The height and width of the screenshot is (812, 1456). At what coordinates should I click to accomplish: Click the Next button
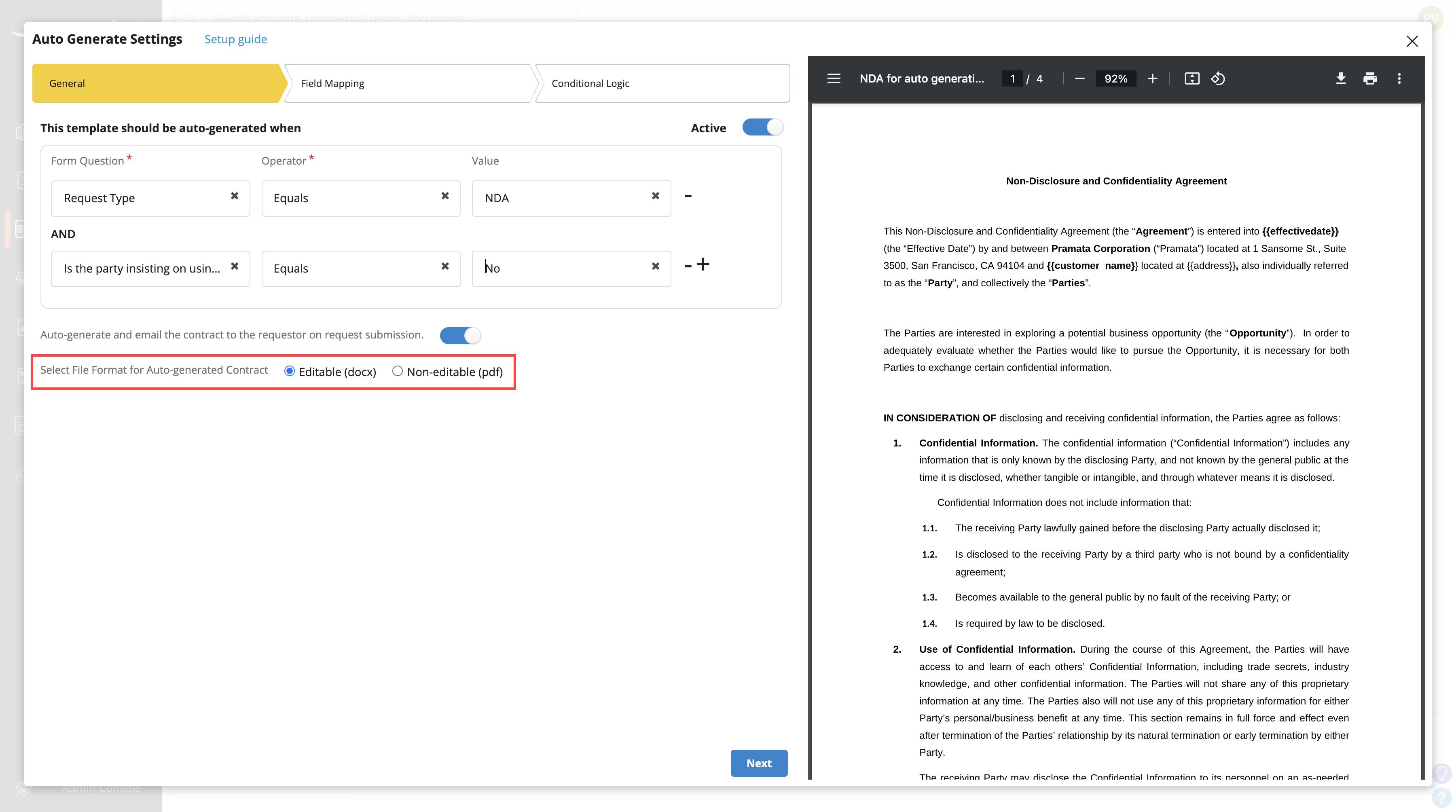point(758,763)
